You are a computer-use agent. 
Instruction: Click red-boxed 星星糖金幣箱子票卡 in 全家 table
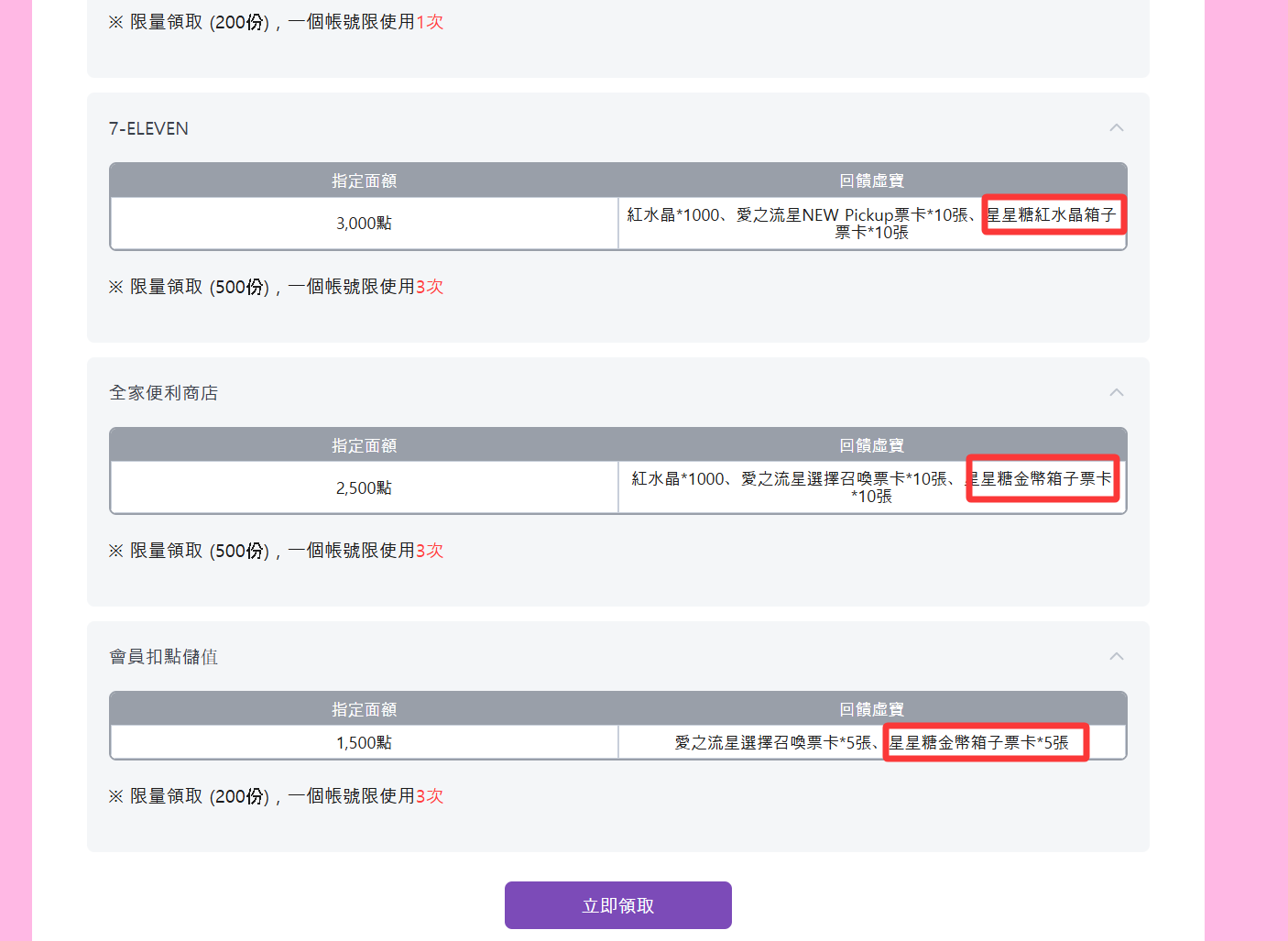click(x=1042, y=479)
